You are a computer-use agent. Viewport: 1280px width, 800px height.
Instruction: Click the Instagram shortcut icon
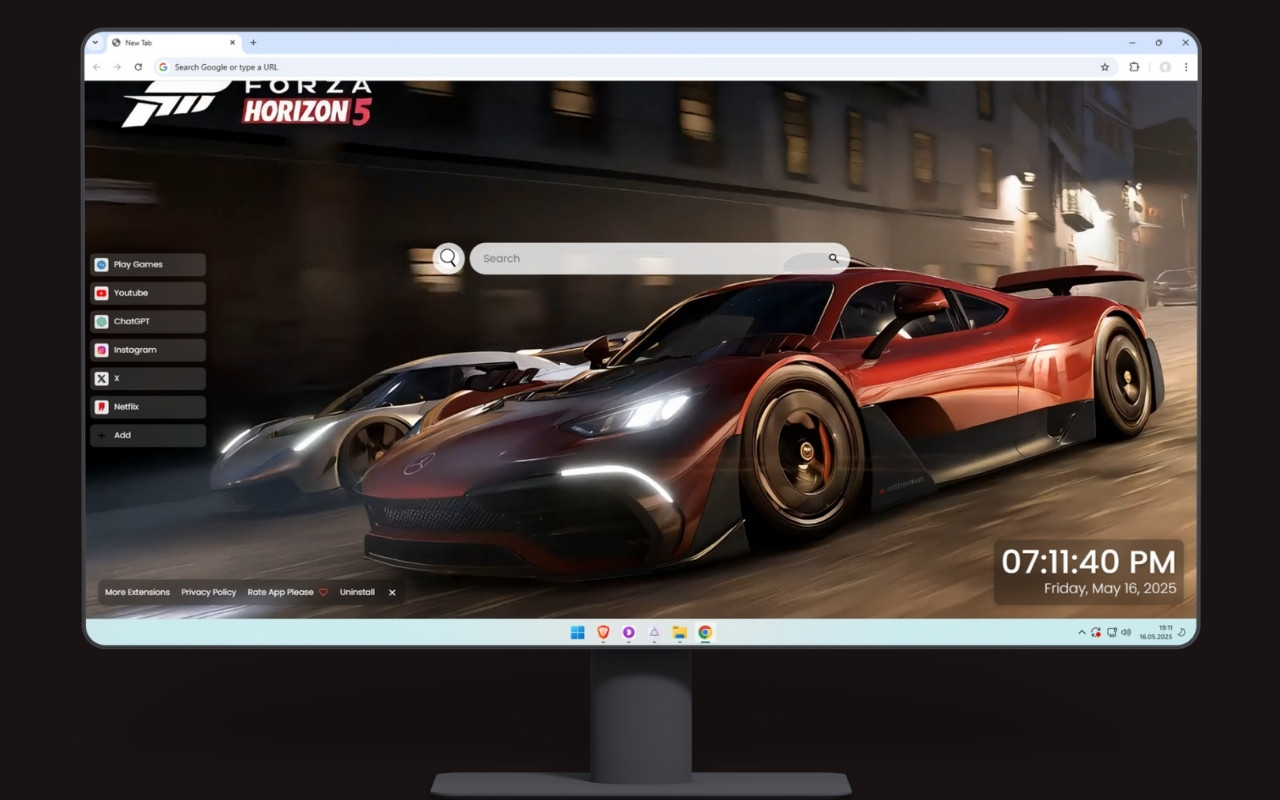[x=101, y=350]
